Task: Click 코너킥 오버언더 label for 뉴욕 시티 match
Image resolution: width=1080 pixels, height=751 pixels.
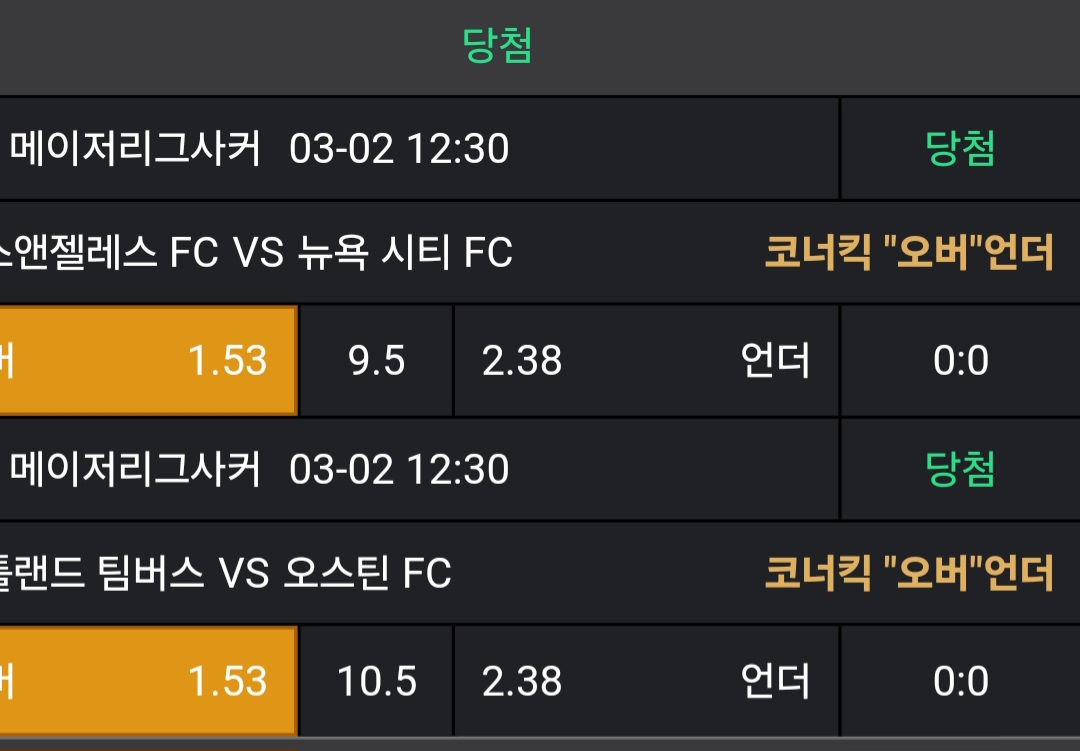Action: coord(909,253)
